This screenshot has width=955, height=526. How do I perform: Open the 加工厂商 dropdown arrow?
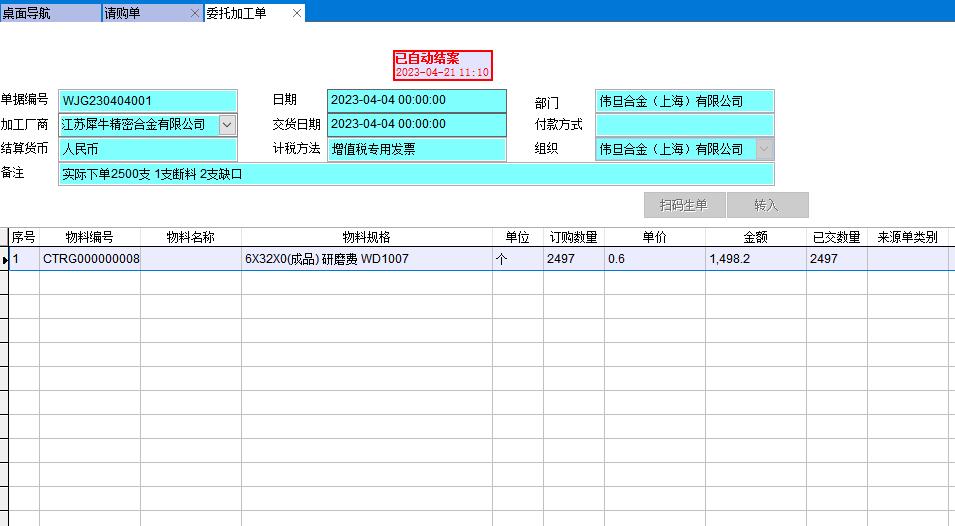click(x=227, y=125)
